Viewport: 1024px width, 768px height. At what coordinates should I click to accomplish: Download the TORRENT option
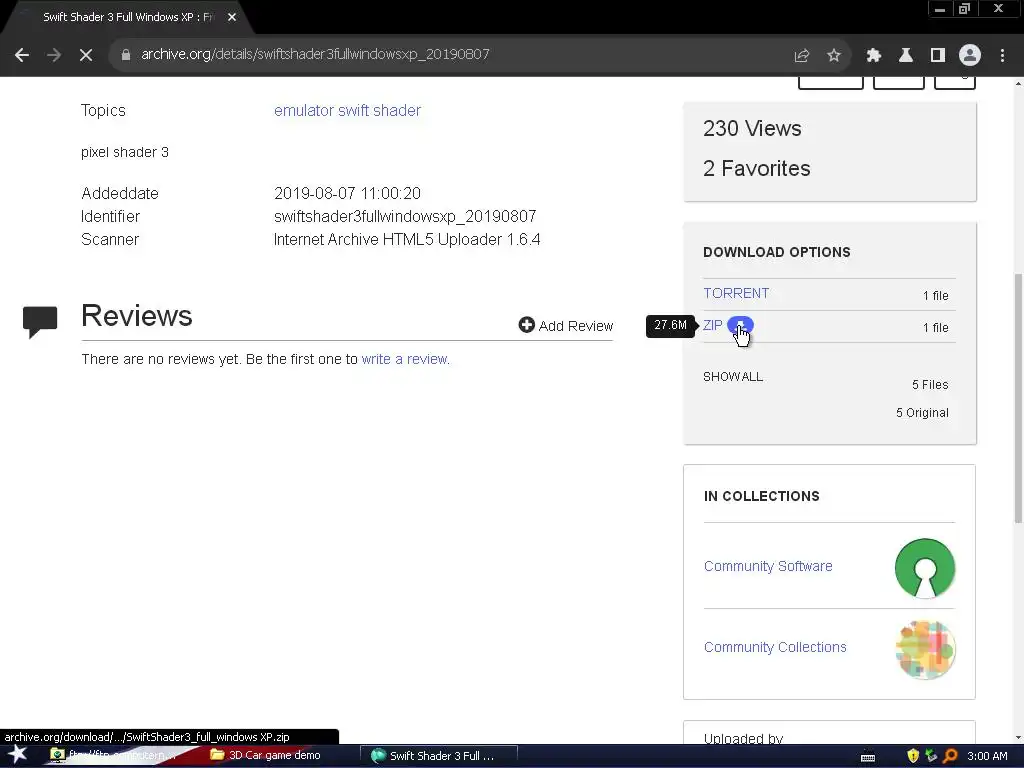735,293
